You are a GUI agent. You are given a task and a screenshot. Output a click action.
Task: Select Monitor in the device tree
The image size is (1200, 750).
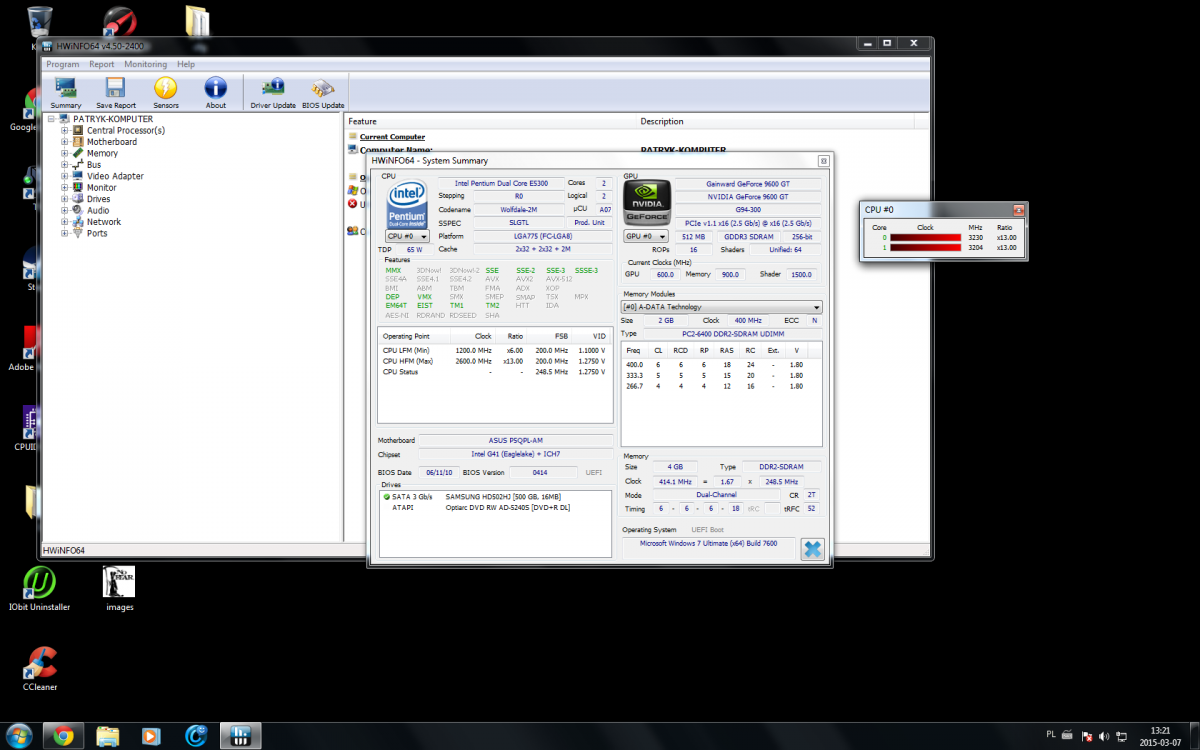(101, 188)
